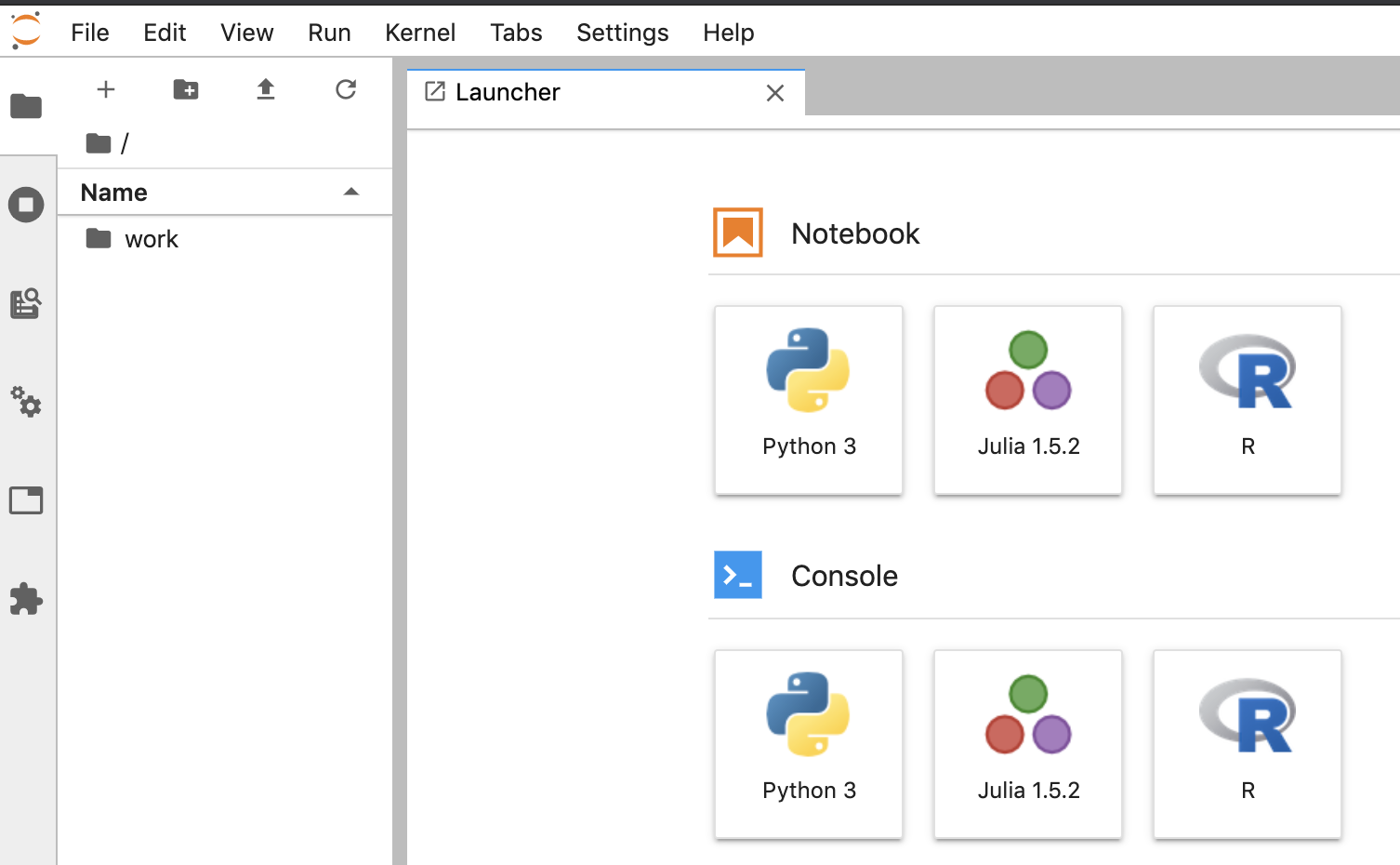Open the Property Inspector gears icon
The image size is (1400, 865).
tap(26, 402)
